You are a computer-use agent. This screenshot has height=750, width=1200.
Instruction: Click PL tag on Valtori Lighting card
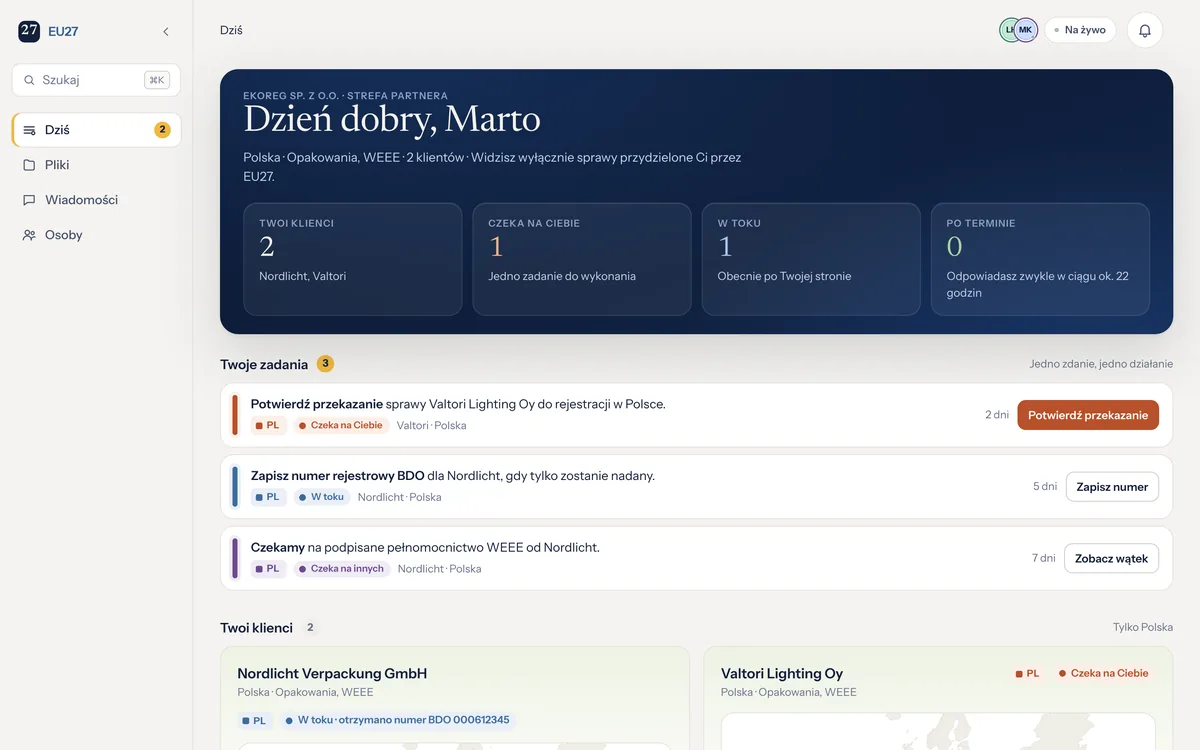1028,674
